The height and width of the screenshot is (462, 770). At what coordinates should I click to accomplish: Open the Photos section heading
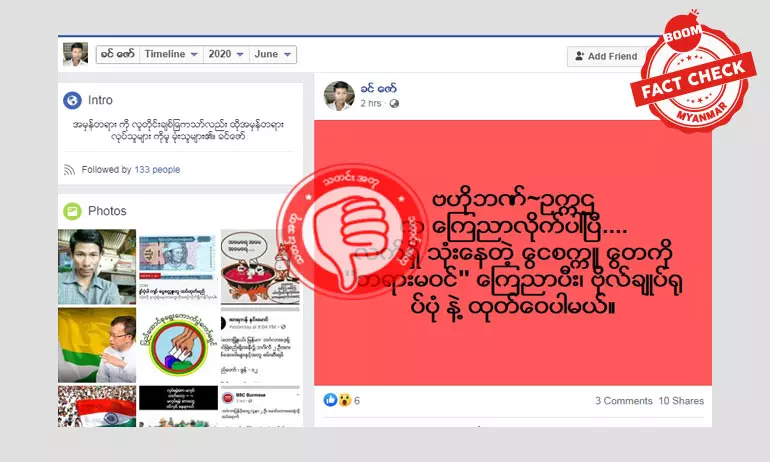click(x=107, y=211)
